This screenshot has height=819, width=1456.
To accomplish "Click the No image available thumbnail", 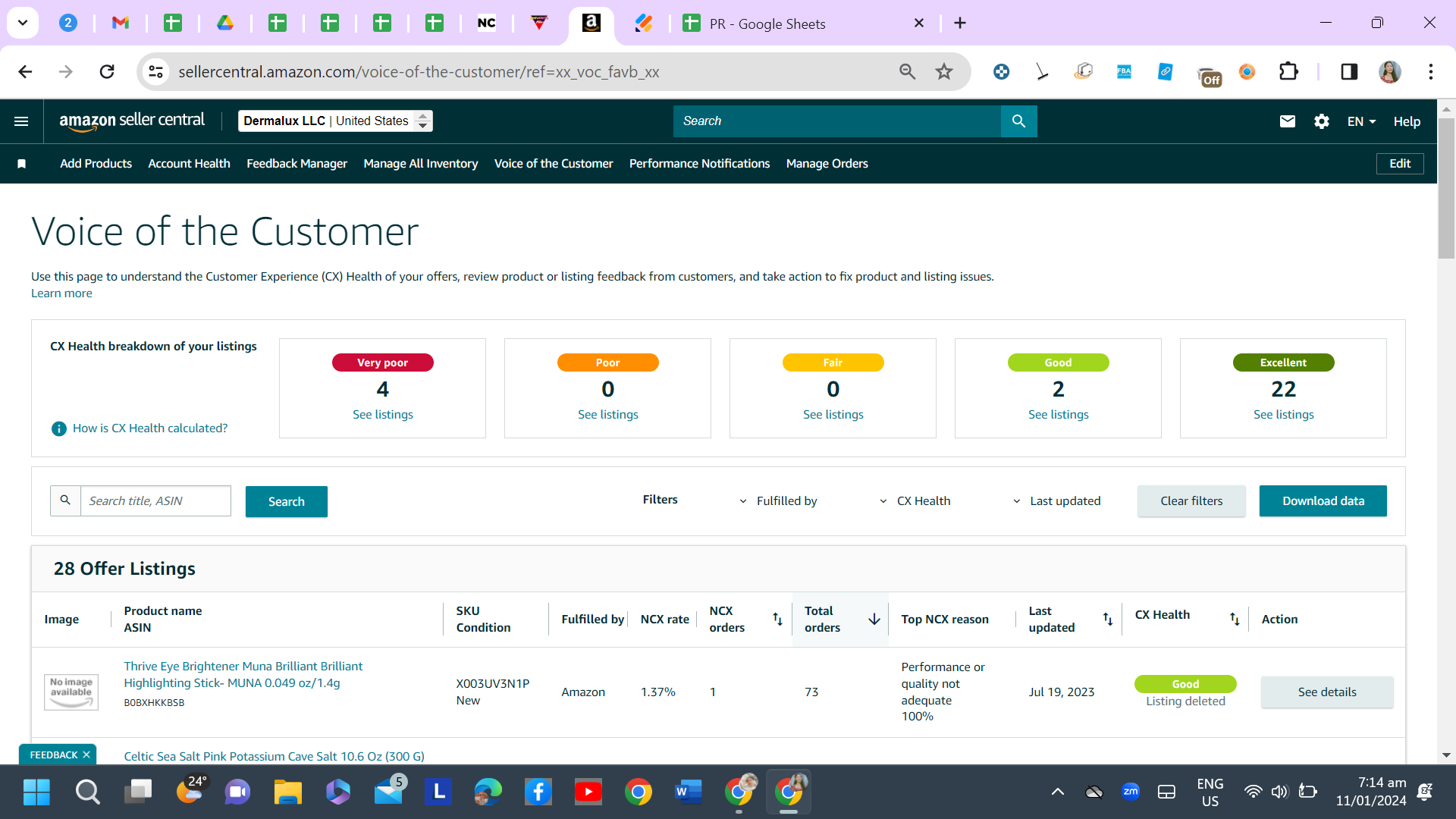I will click(71, 692).
